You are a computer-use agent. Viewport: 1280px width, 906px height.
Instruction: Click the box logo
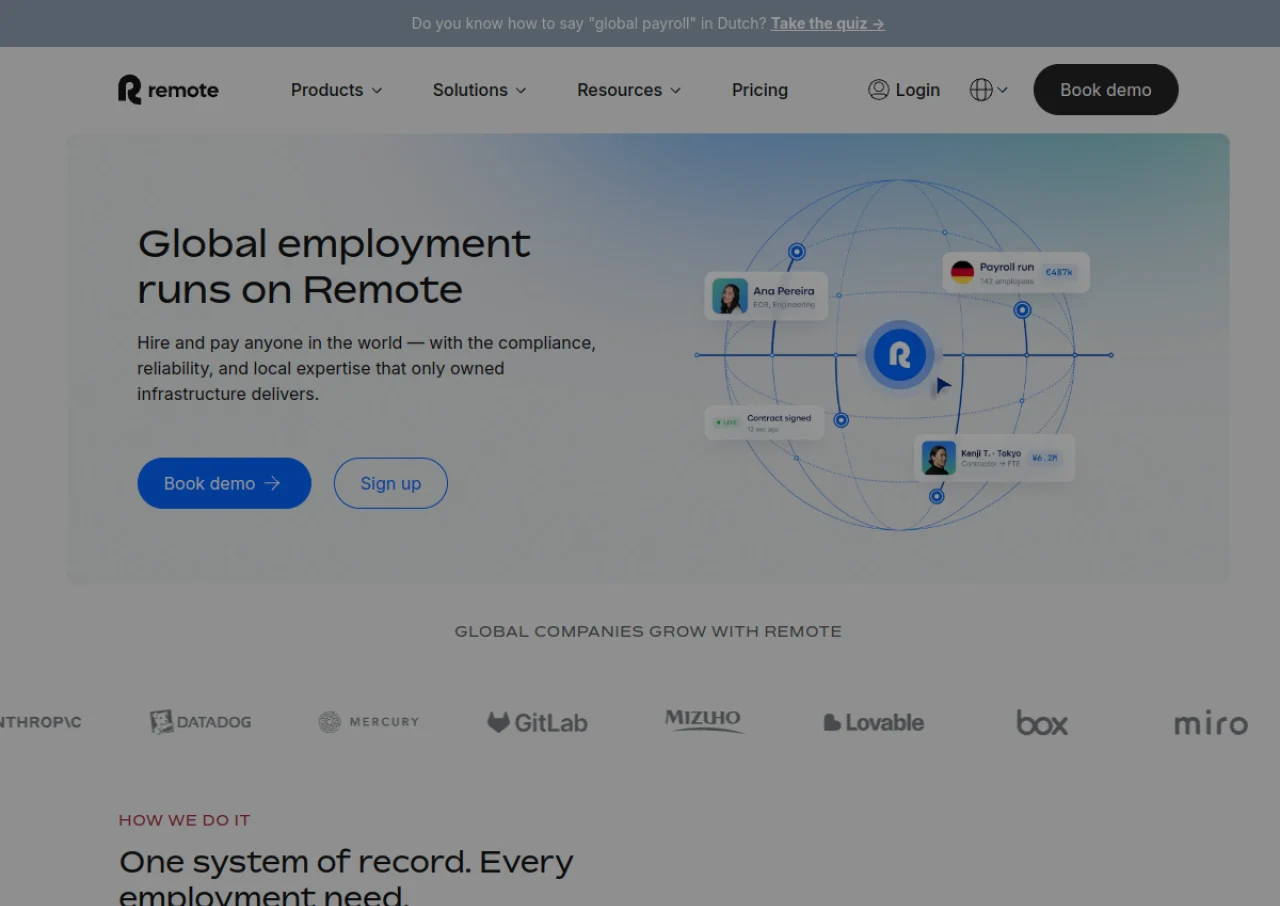pyautogui.click(x=1042, y=722)
